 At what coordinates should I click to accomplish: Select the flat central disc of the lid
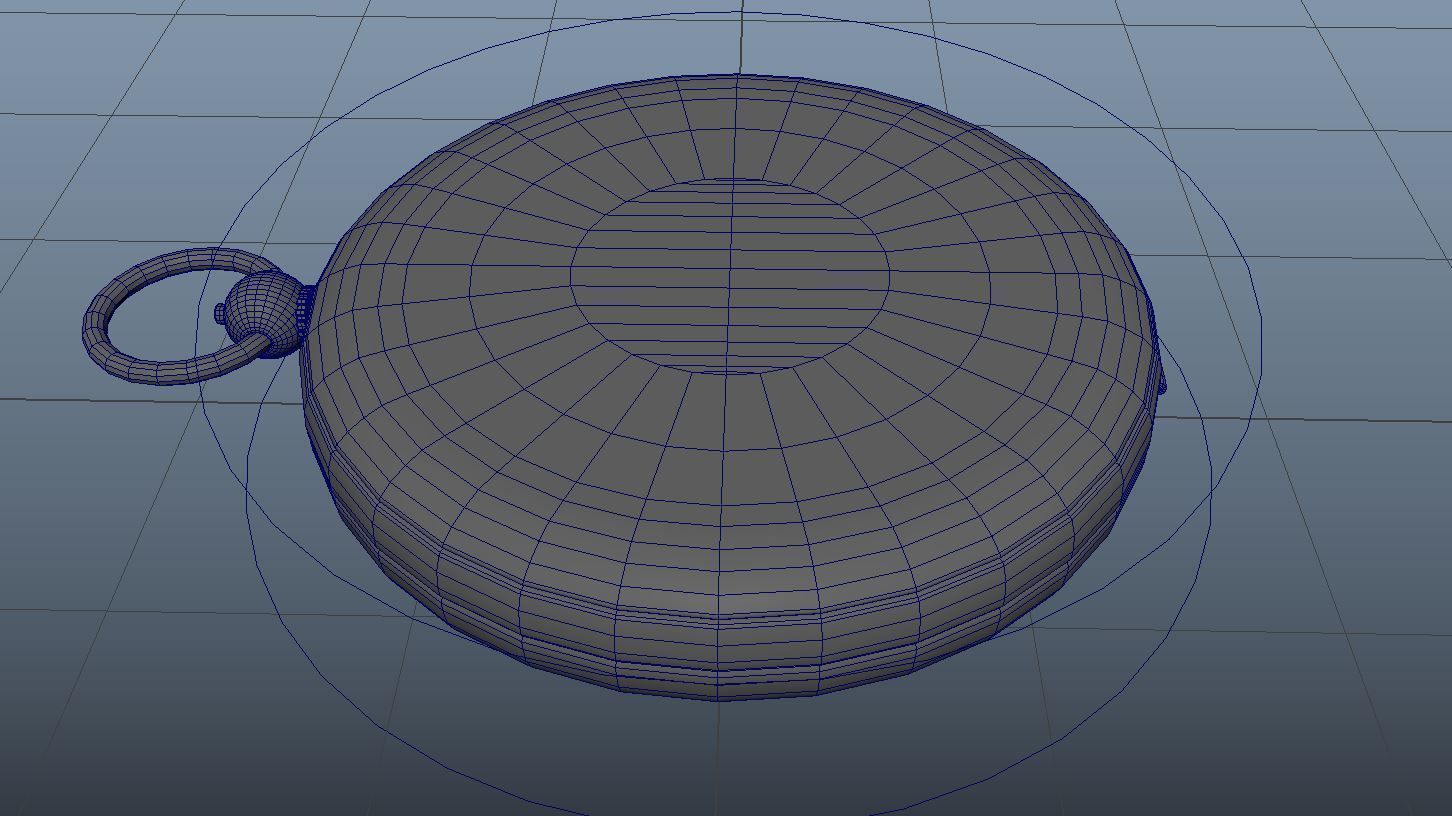point(730,276)
